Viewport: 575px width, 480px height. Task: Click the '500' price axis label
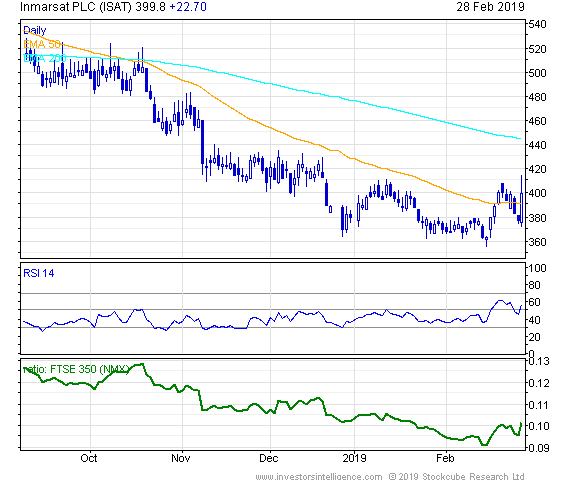point(538,73)
